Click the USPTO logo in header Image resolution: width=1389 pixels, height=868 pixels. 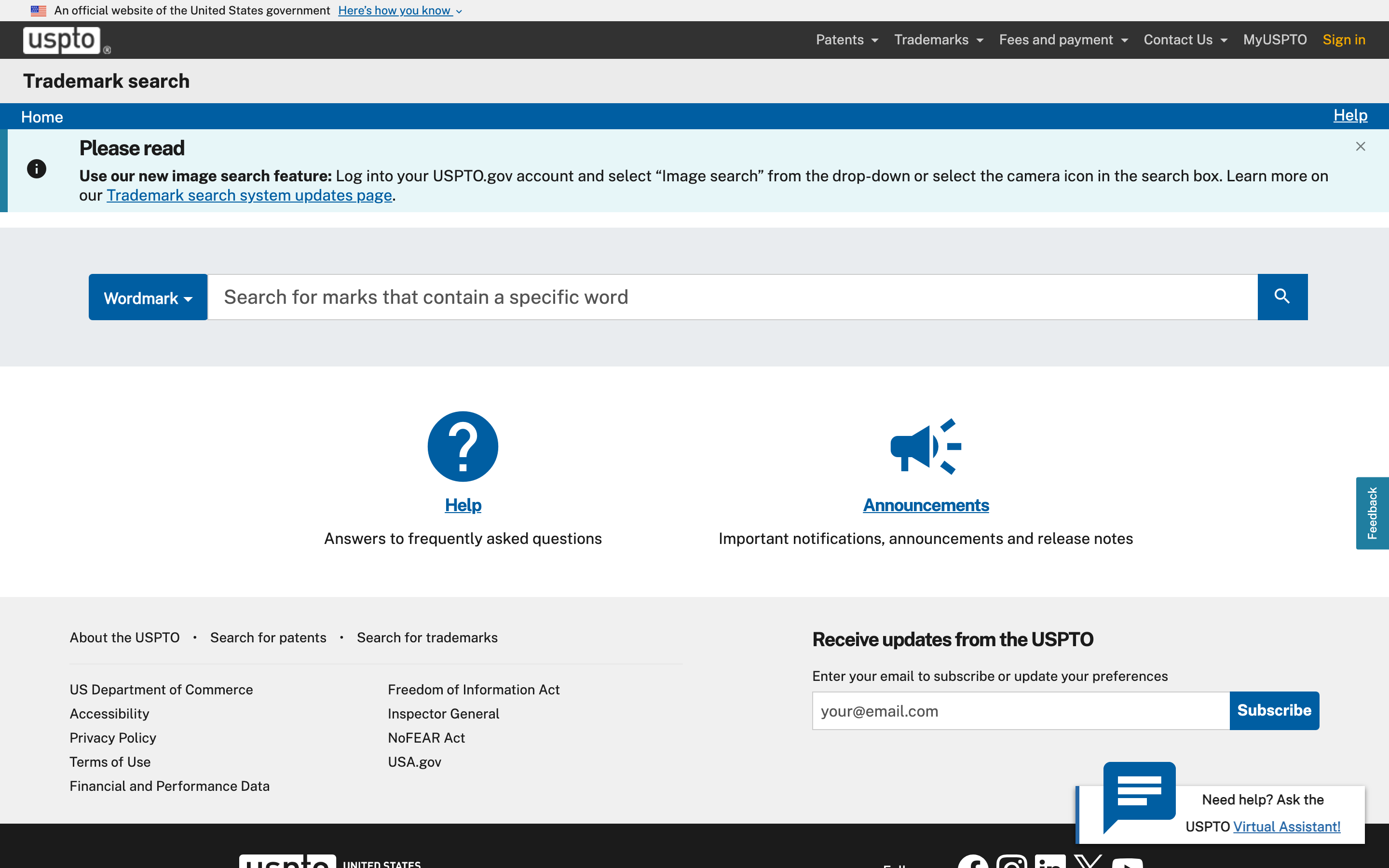click(x=67, y=40)
